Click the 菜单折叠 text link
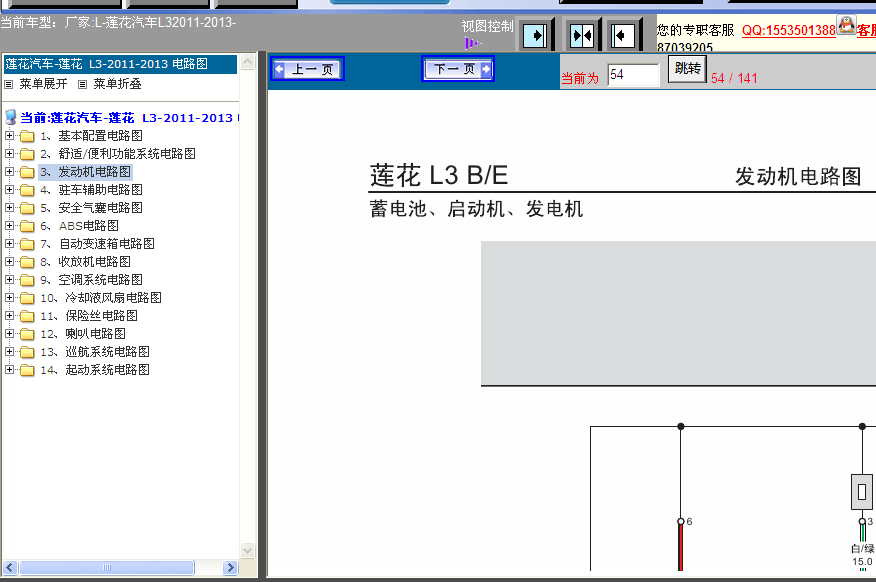 tap(117, 84)
